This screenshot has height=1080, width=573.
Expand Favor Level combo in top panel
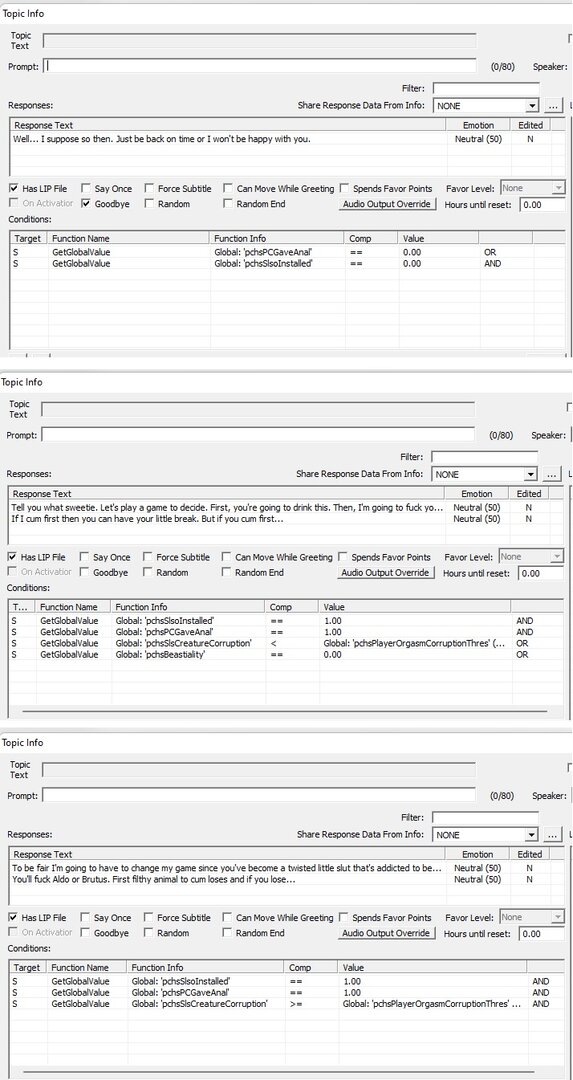coord(558,188)
